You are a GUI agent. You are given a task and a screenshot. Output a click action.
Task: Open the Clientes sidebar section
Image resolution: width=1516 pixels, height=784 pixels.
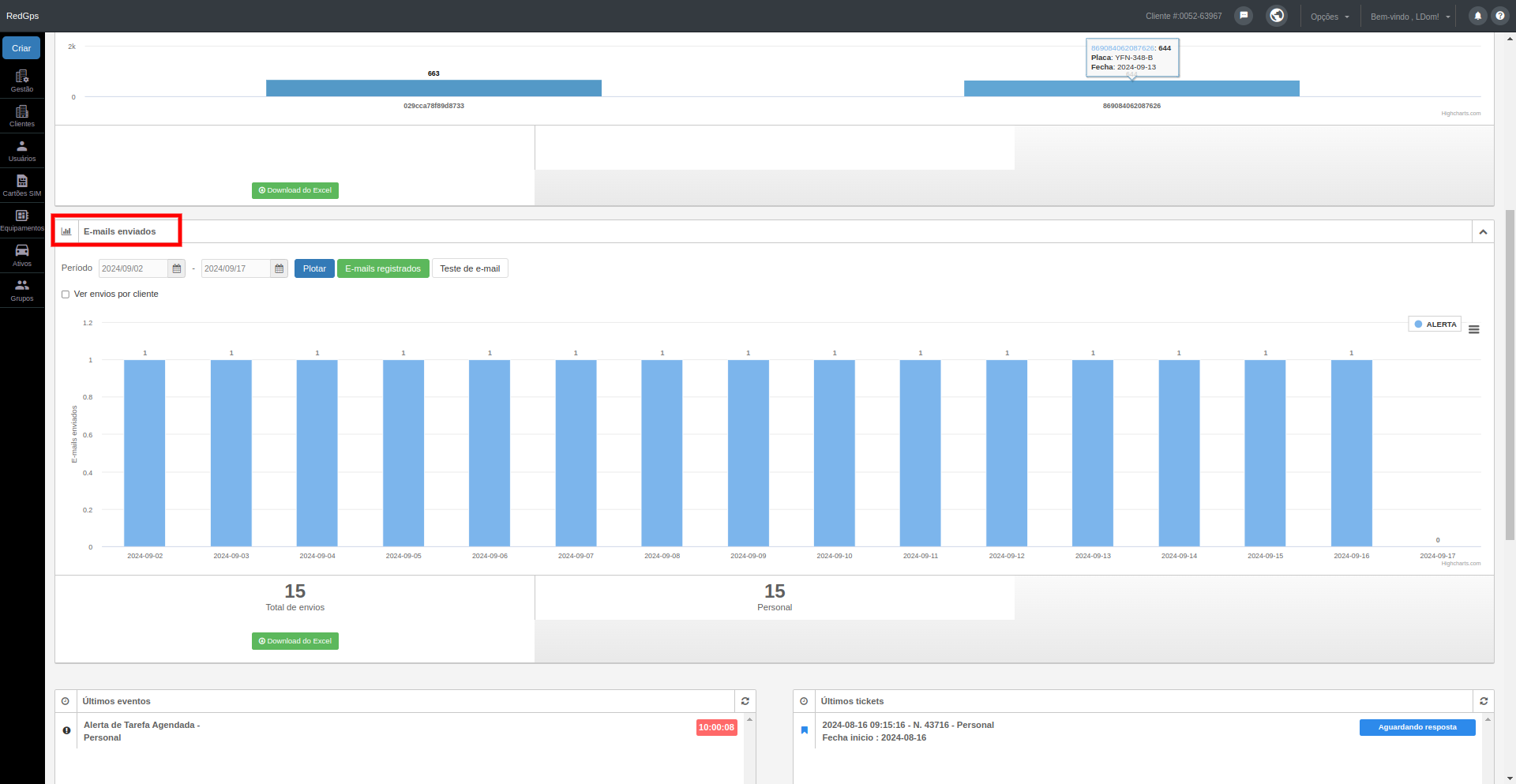[x=22, y=116]
